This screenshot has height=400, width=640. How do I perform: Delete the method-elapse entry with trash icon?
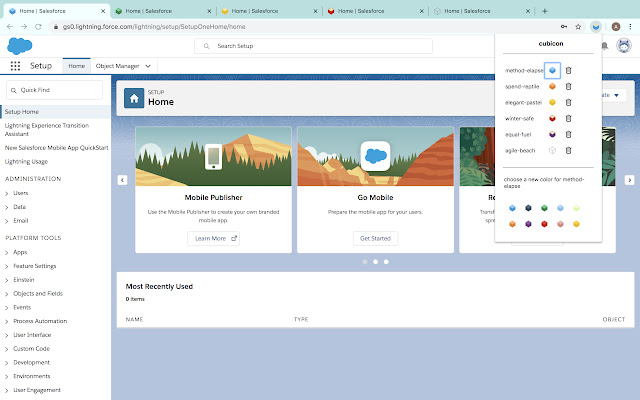click(x=568, y=70)
